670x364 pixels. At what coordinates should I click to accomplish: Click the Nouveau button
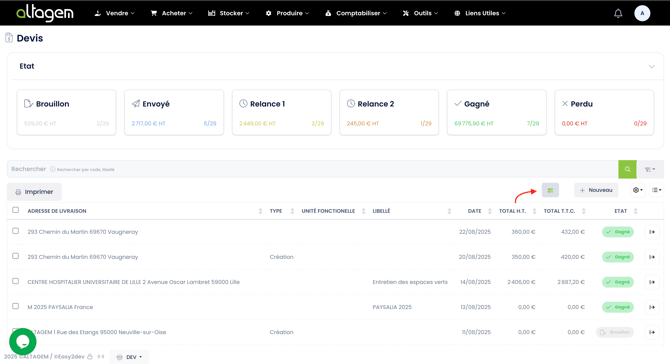pyautogui.click(x=596, y=190)
